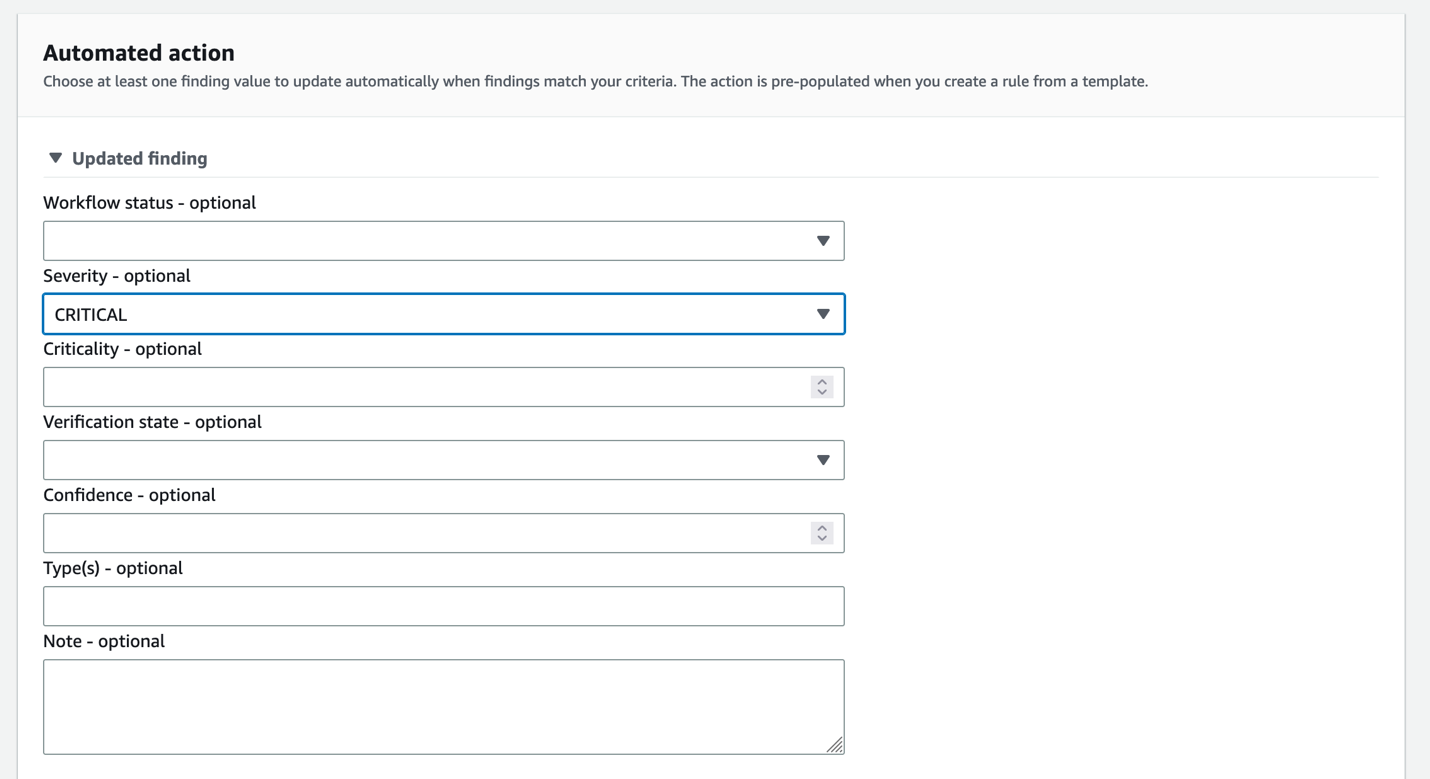
Task: Click the disclosure triangle beside Updated finding
Action: pyautogui.click(x=55, y=157)
